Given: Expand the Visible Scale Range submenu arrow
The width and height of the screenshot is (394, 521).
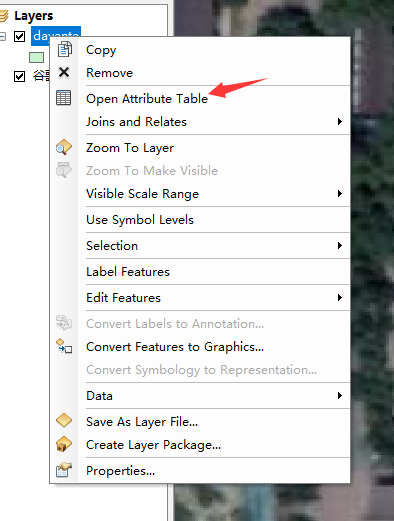Looking at the screenshot, I should [339, 193].
